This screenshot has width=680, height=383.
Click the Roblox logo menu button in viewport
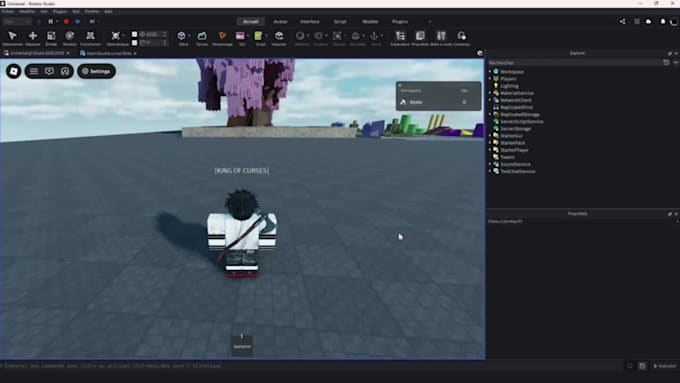[x=13, y=71]
